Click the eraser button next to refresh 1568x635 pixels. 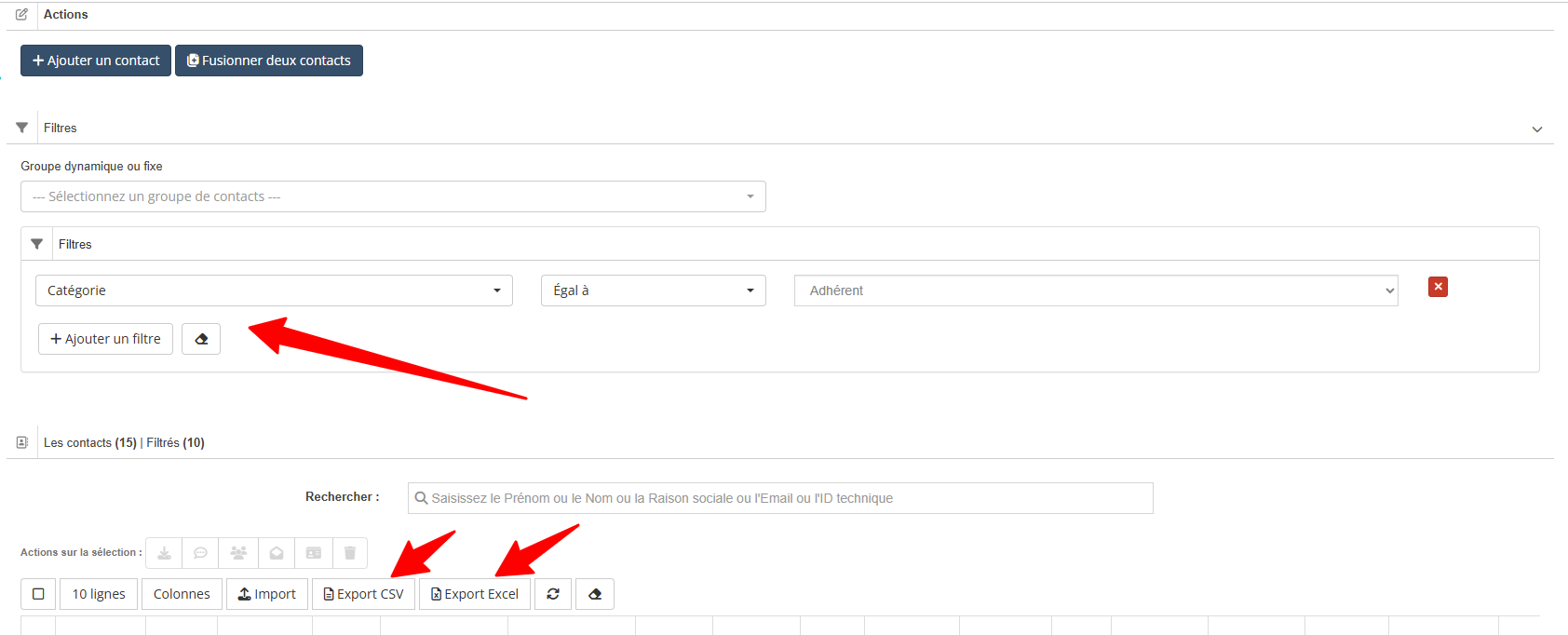point(595,594)
